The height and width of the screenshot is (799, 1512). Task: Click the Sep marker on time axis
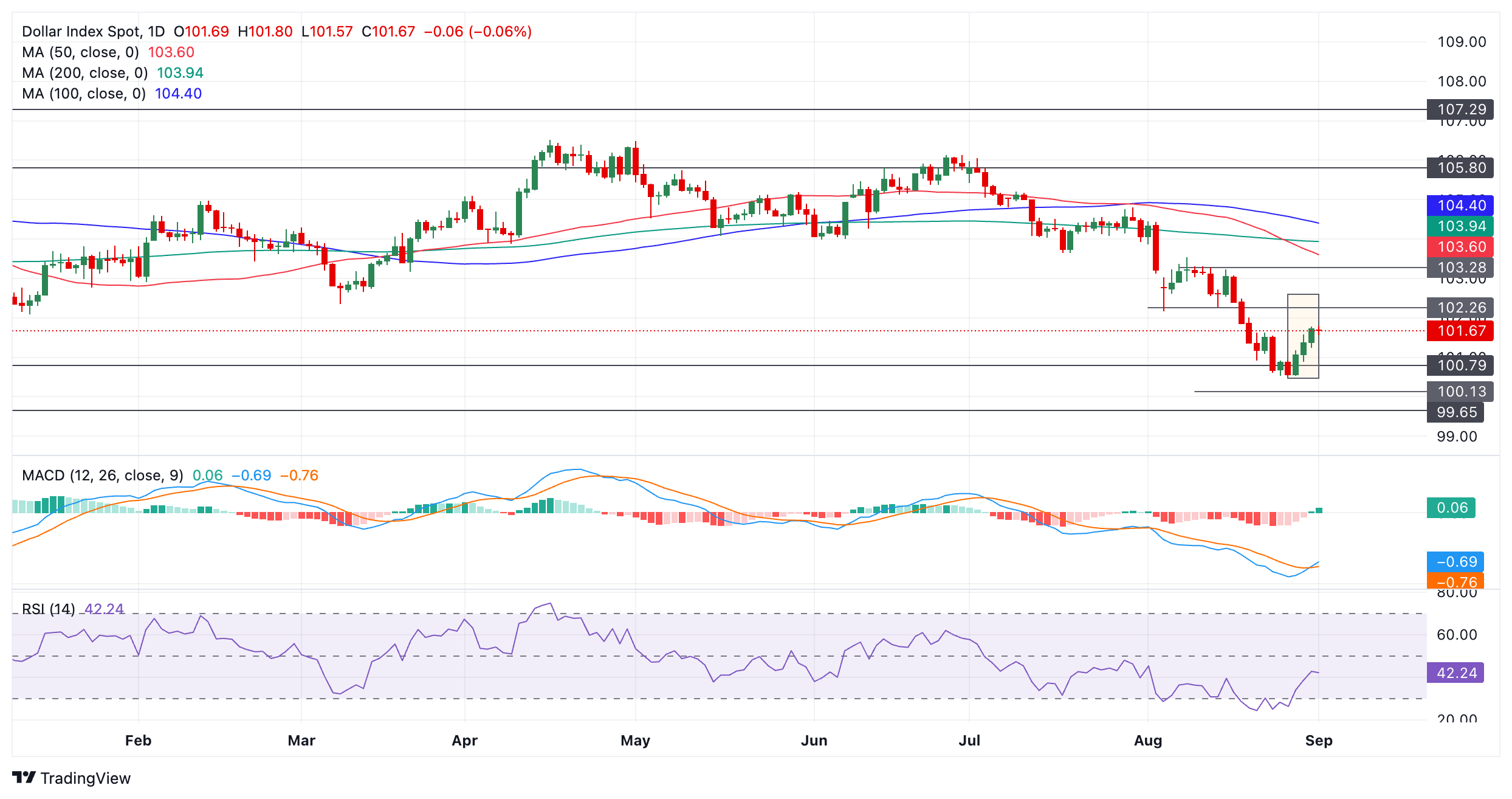coord(1319,741)
